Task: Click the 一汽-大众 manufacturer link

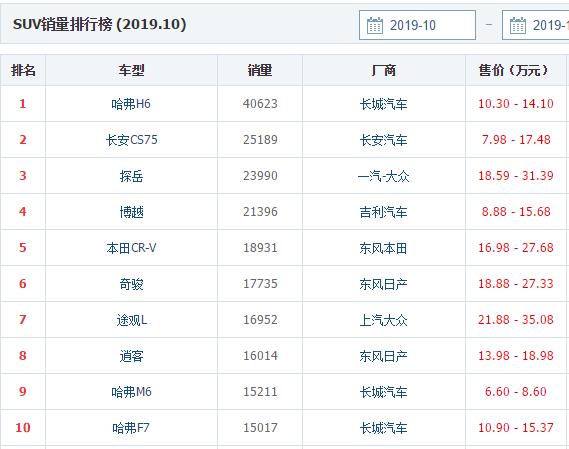Action: [x=384, y=176]
